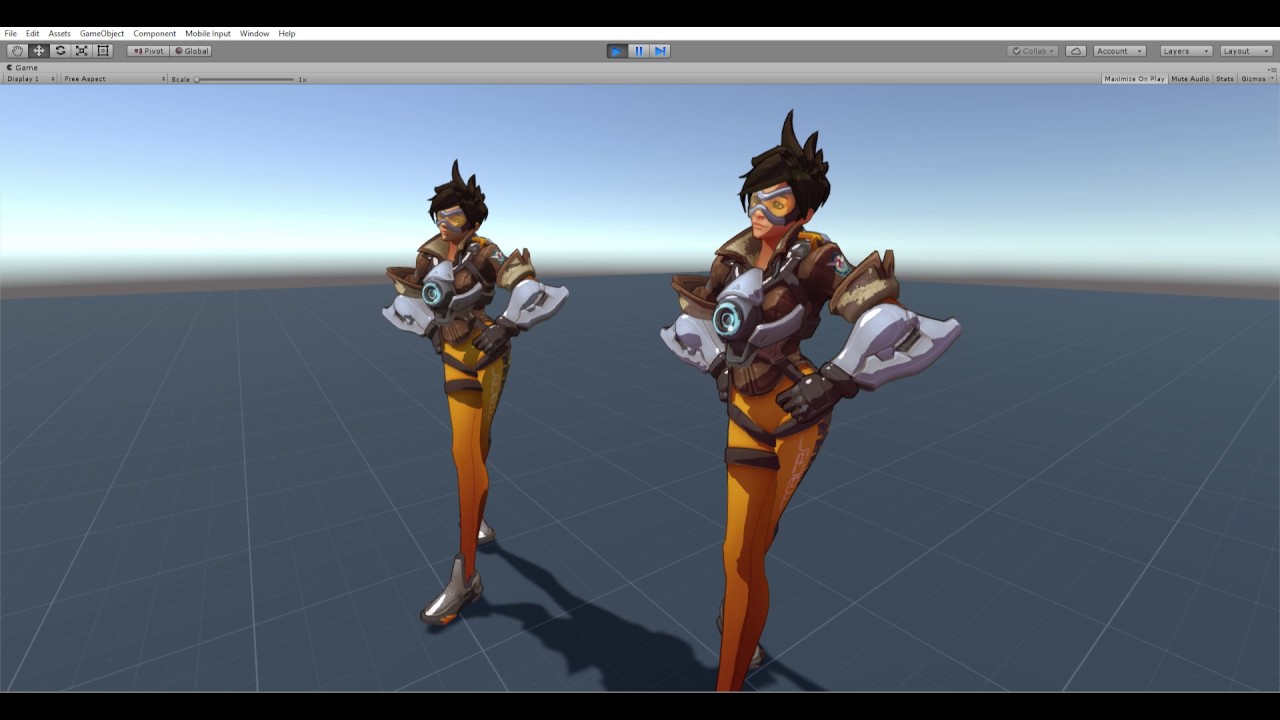Image resolution: width=1280 pixels, height=720 pixels.
Task: Open the Display 1 dropdown
Action: tap(29, 79)
